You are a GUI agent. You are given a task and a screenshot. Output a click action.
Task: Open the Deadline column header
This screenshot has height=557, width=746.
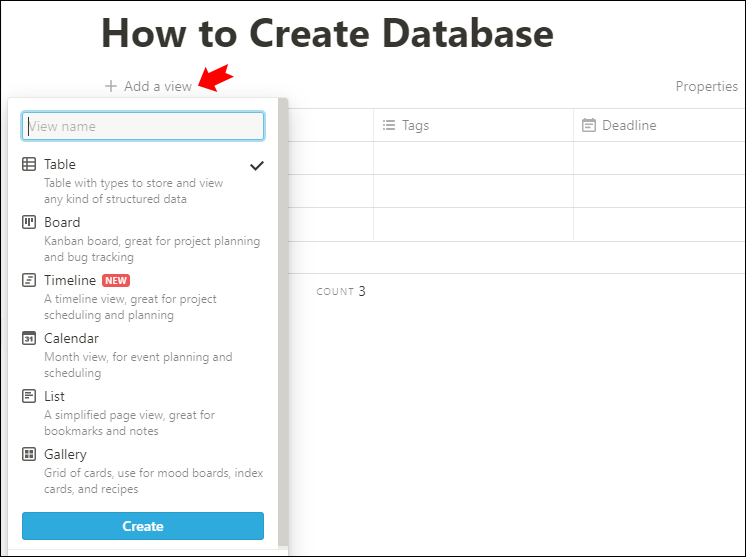[x=659, y=125]
